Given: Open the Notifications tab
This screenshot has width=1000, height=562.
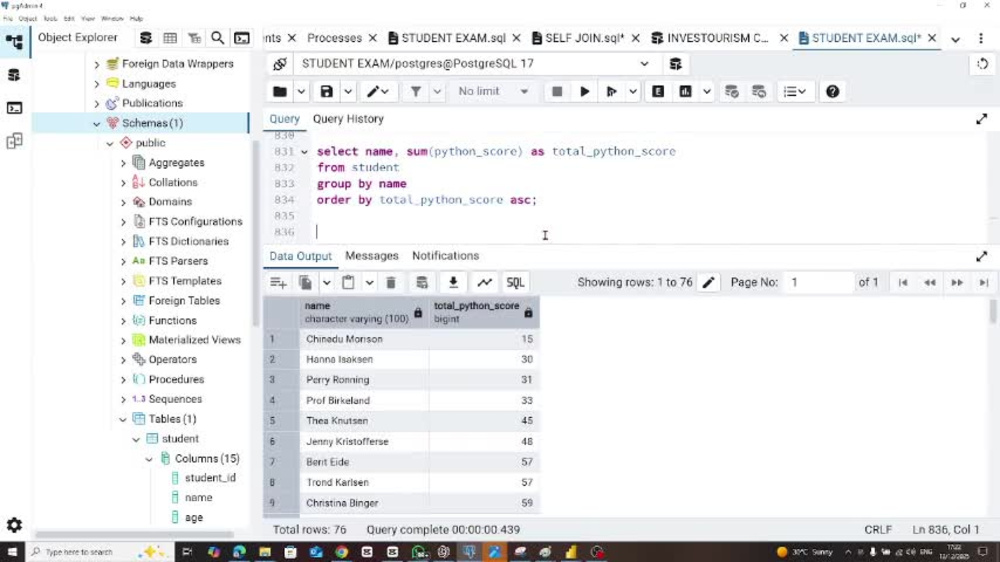Looking at the screenshot, I should point(445,256).
